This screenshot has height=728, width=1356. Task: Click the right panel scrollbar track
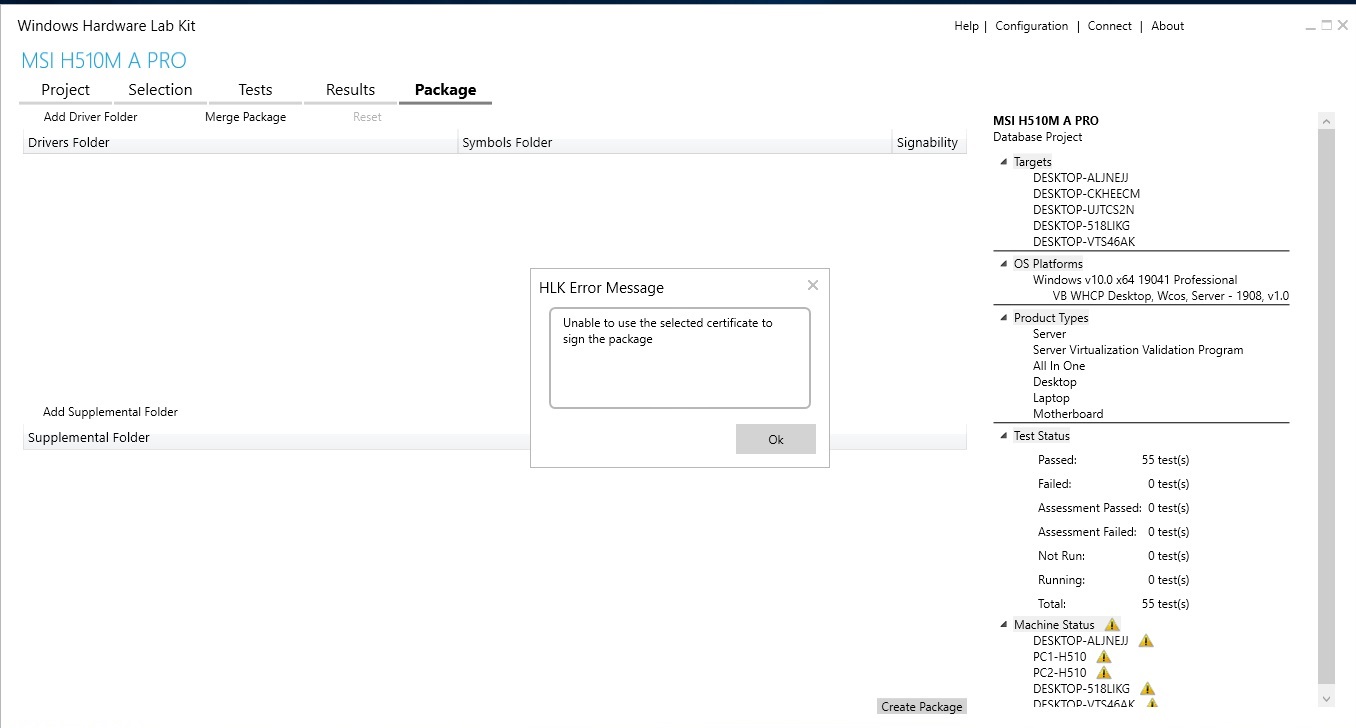click(x=1326, y=400)
